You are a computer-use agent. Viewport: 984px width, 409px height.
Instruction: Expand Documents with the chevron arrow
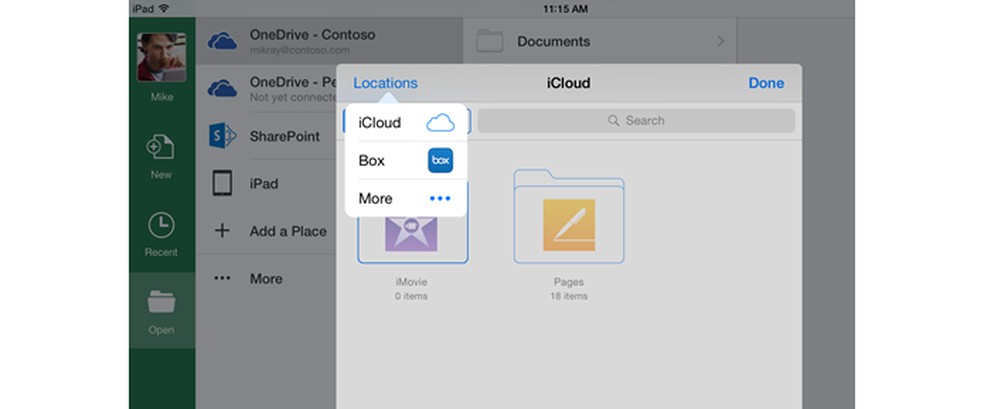click(720, 41)
